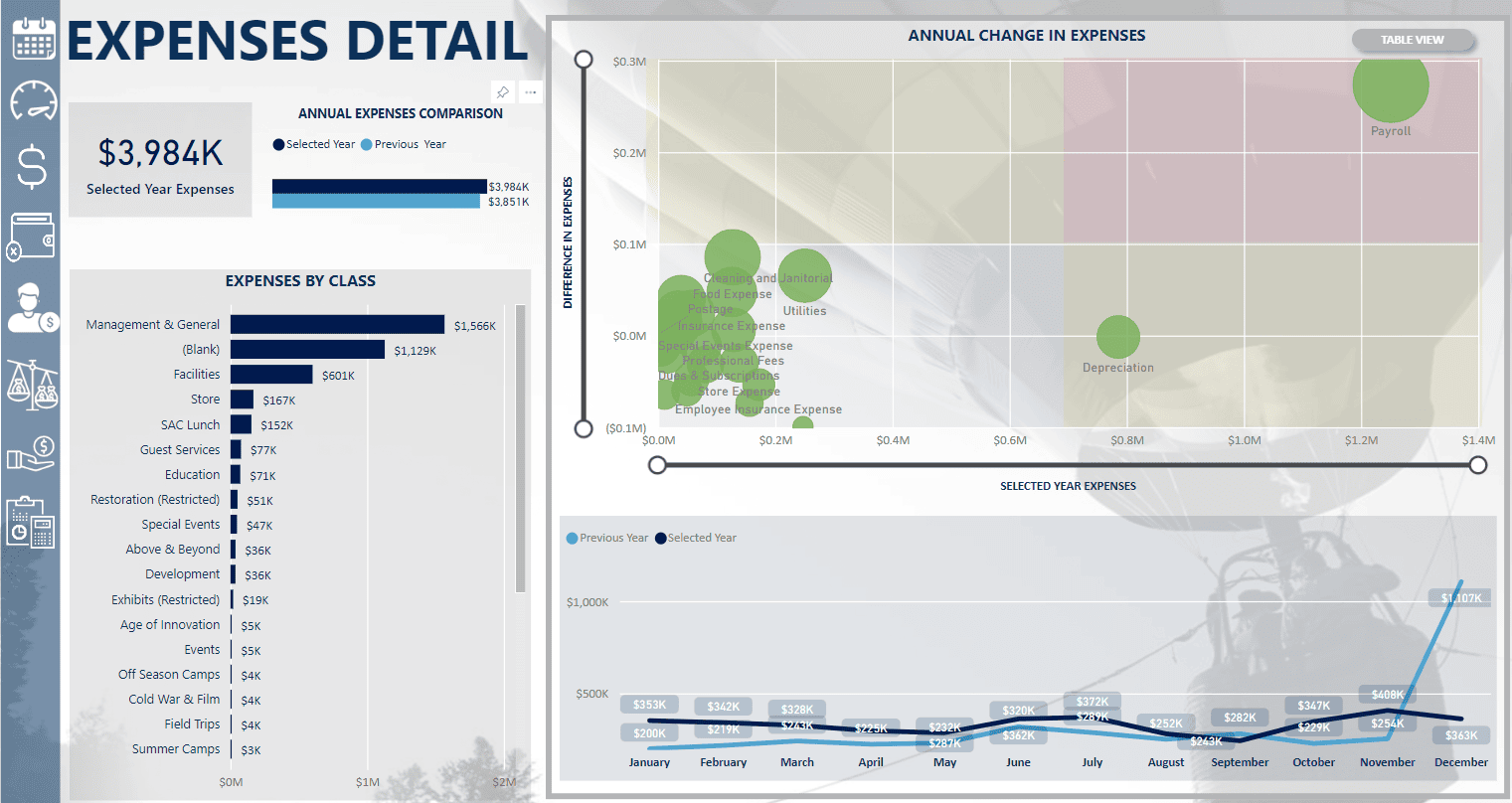The height and width of the screenshot is (803, 1512).
Task: Open more options ellipsis on comparison visual
Action: click(x=531, y=92)
